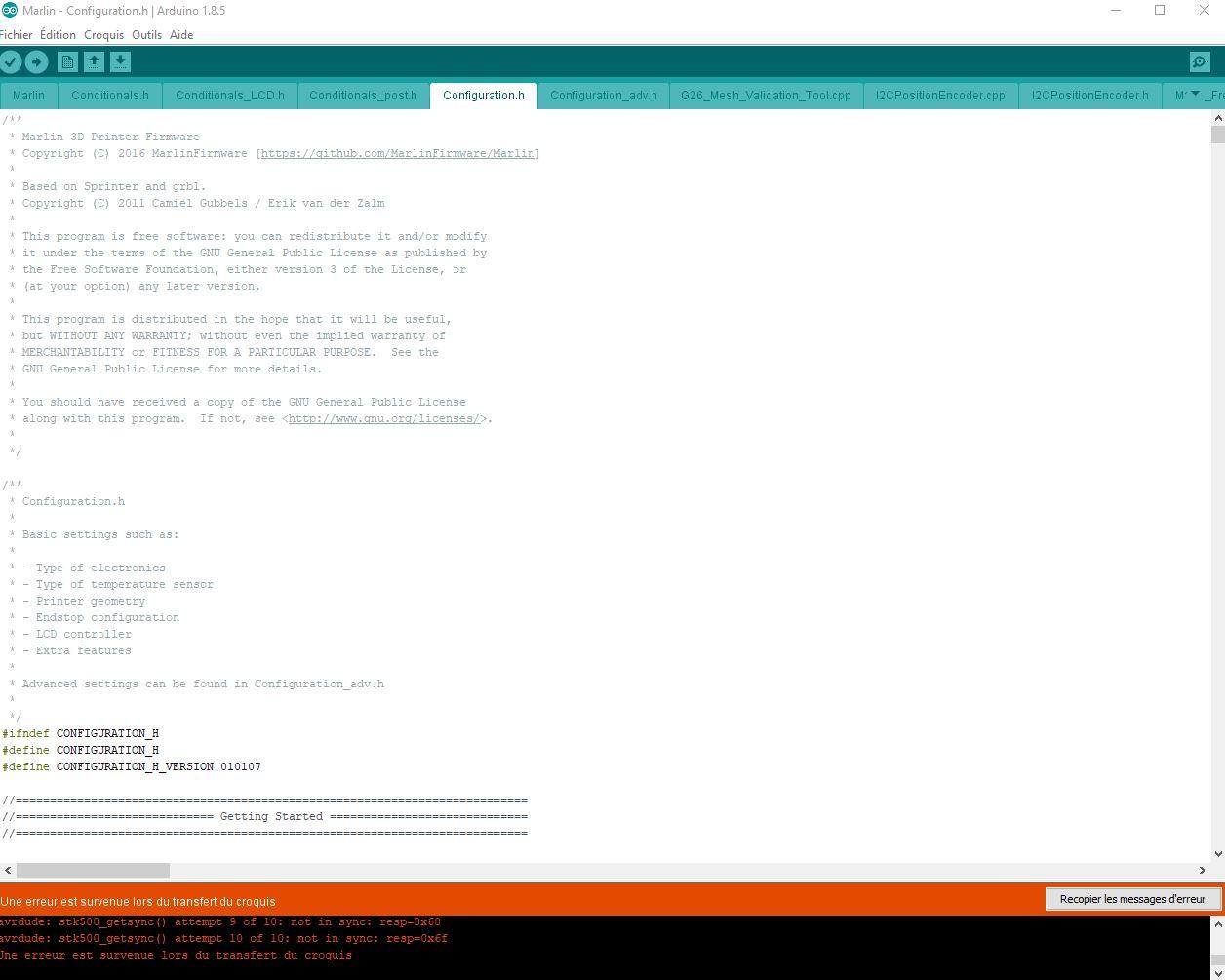Switch to the Conditionals.h tab

point(110,96)
